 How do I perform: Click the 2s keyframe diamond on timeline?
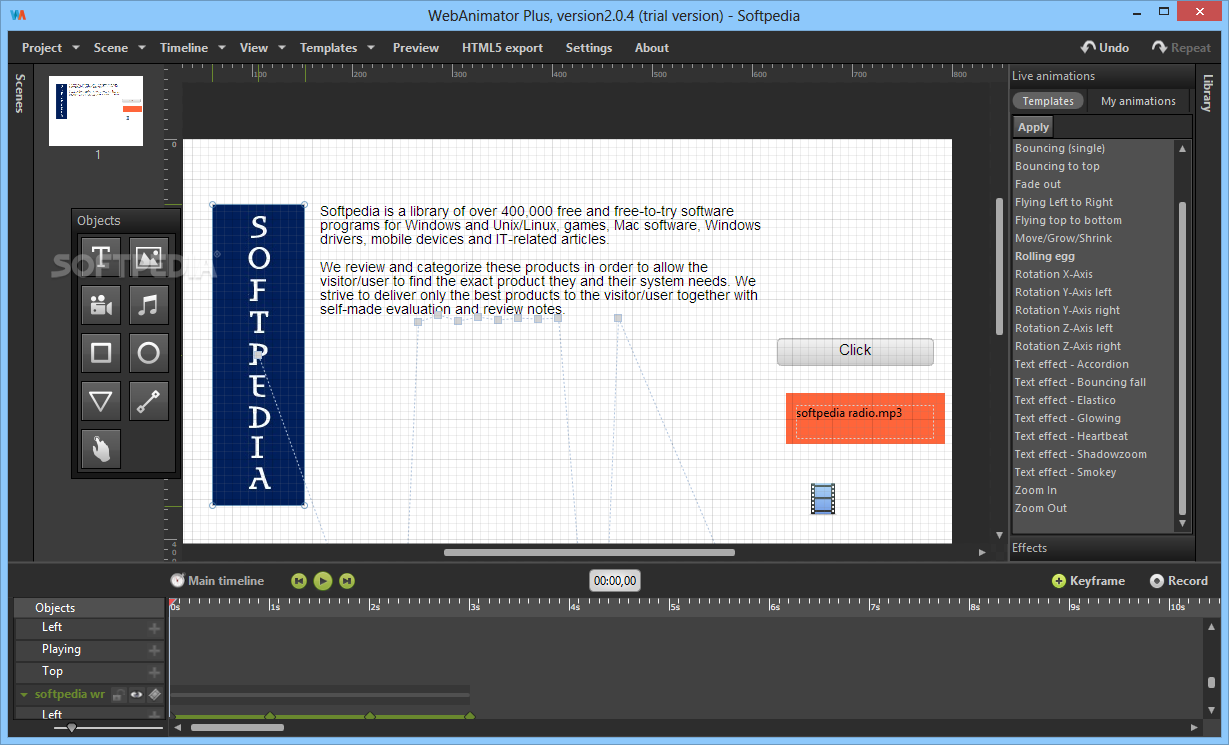pos(370,716)
